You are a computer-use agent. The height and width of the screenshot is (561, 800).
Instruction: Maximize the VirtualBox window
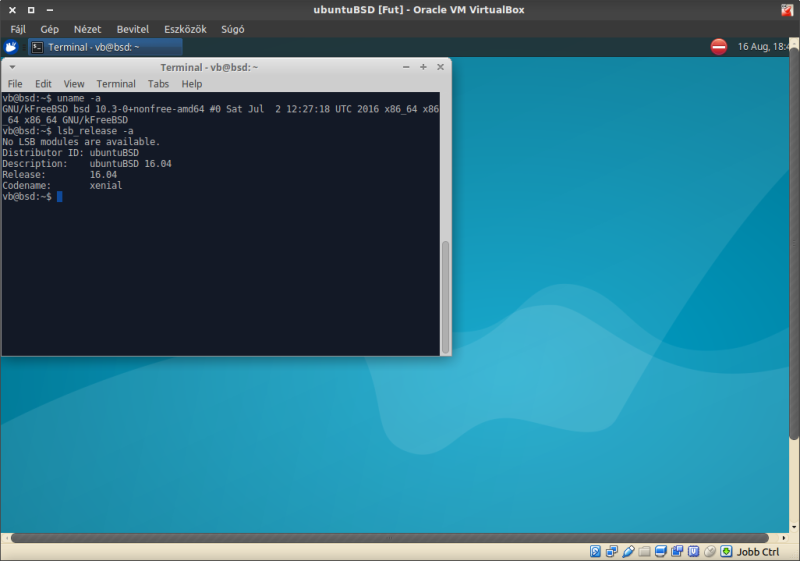click(x=31, y=10)
